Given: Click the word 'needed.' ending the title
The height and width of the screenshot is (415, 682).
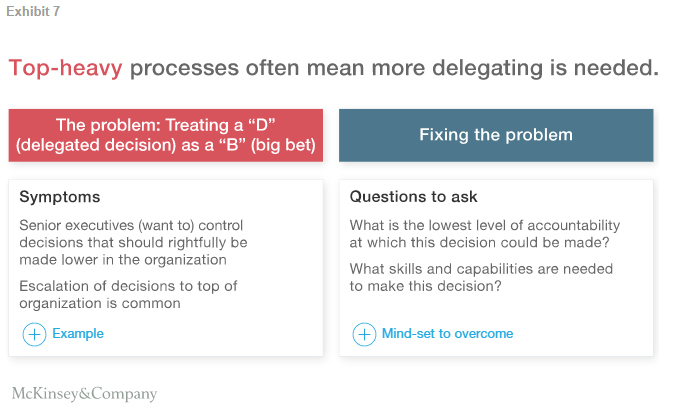Looking at the screenshot, I should pyautogui.click(x=618, y=68).
